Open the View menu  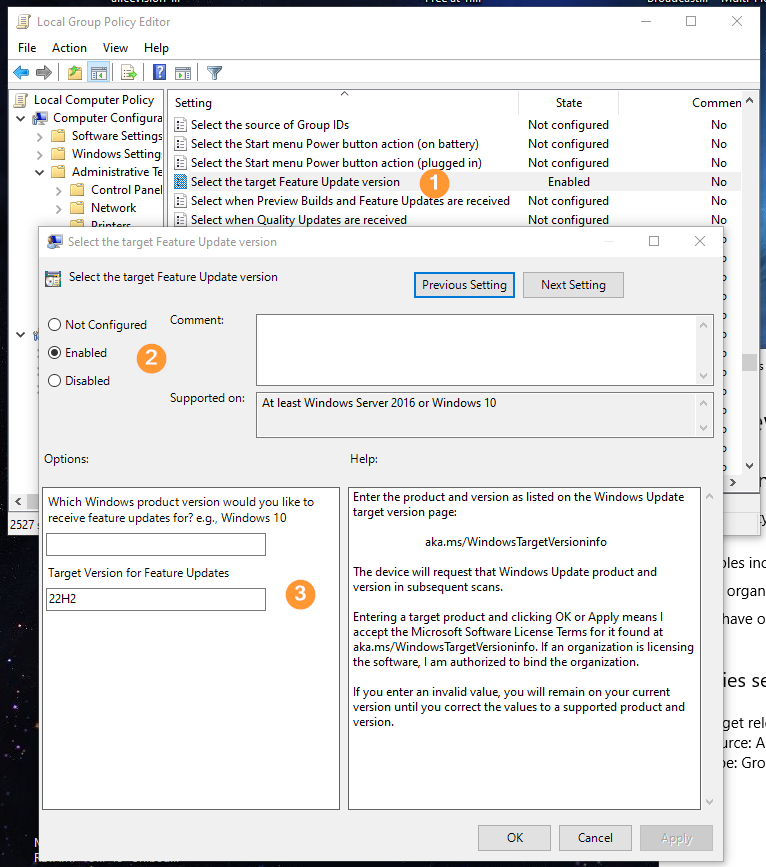tap(115, 48)
